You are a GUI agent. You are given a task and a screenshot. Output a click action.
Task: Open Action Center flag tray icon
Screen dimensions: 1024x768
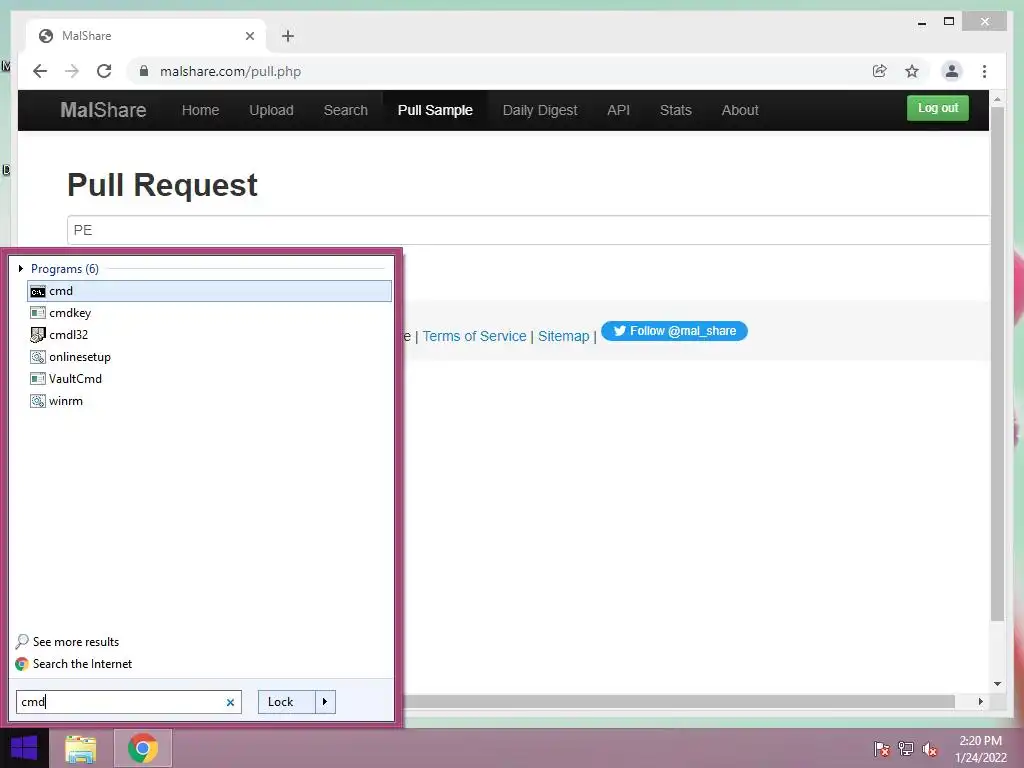tap(881, 749)
